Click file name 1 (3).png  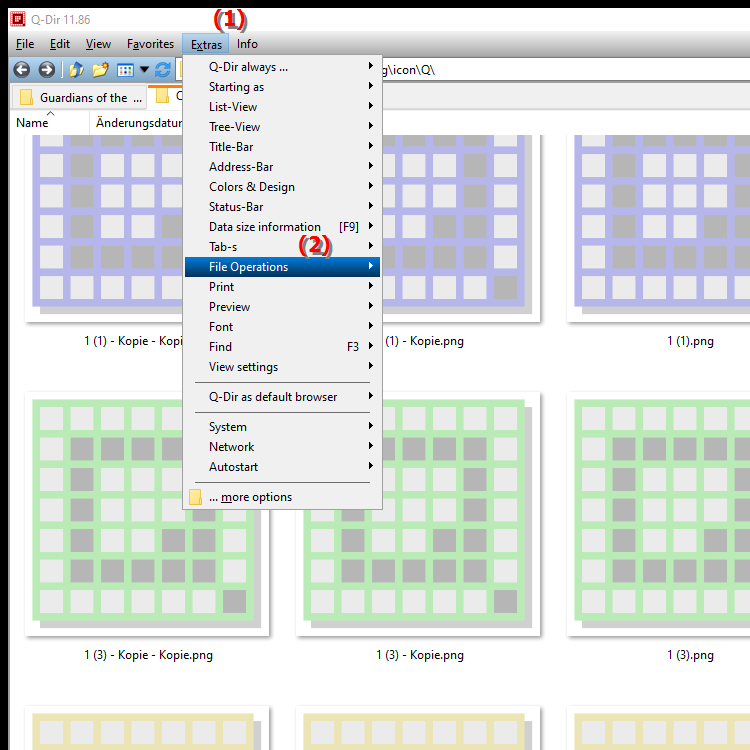pos(690,655)
